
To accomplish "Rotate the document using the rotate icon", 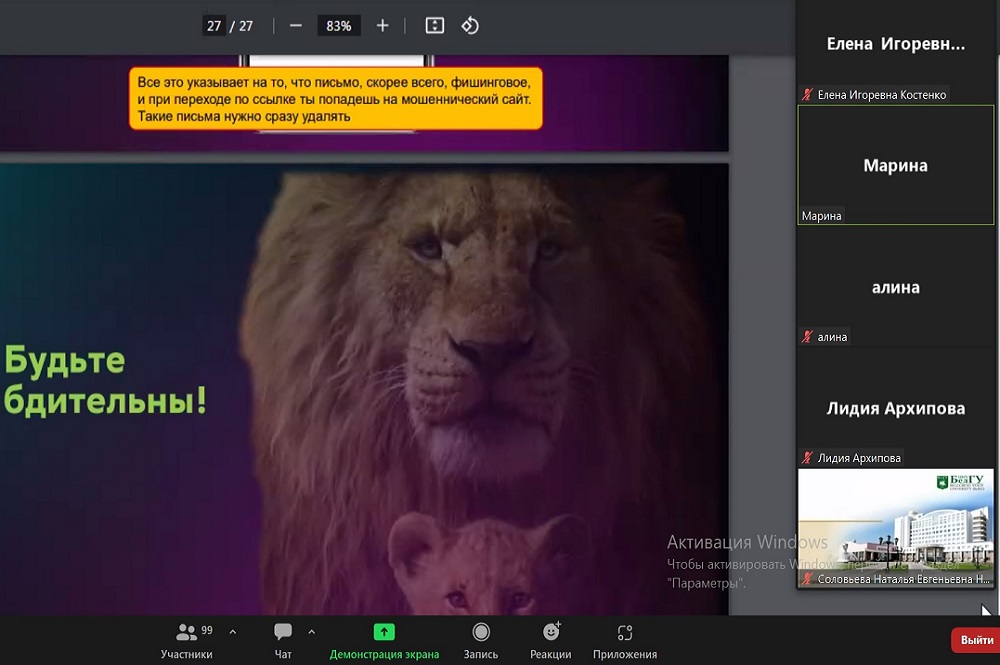I will click(470, 26).
